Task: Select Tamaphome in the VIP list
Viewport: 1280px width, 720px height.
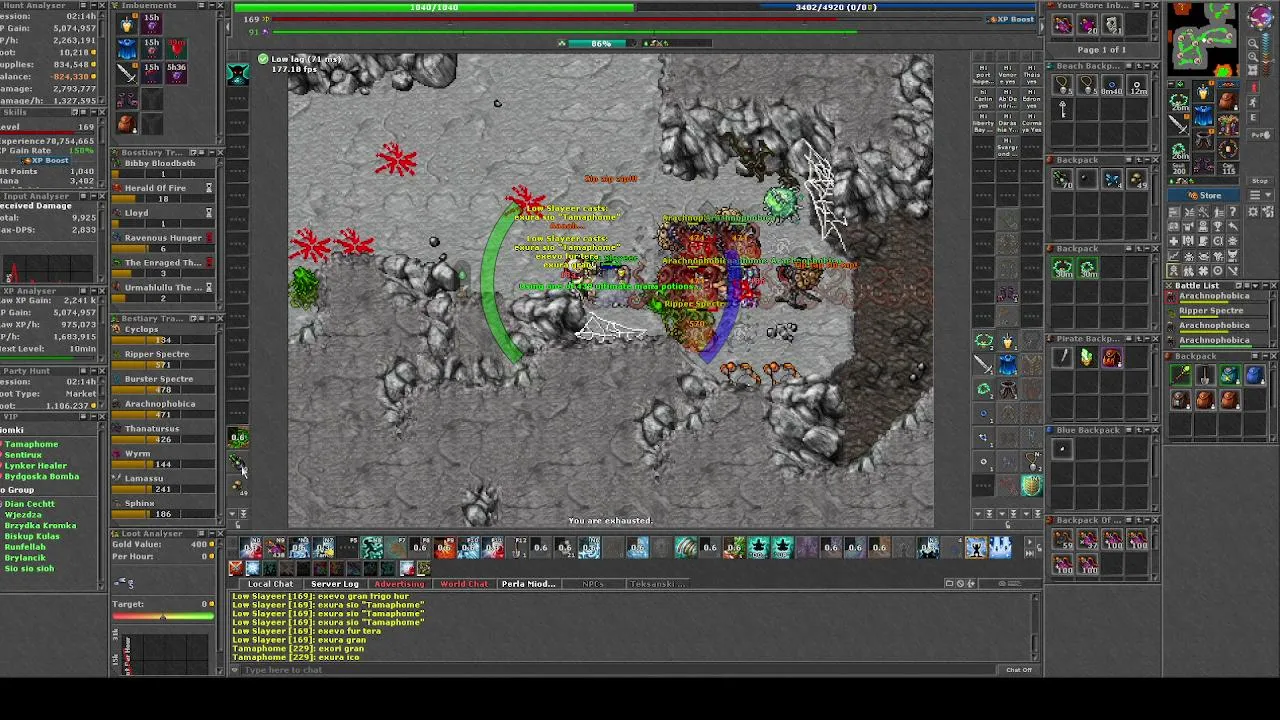Action: (33, 444)
